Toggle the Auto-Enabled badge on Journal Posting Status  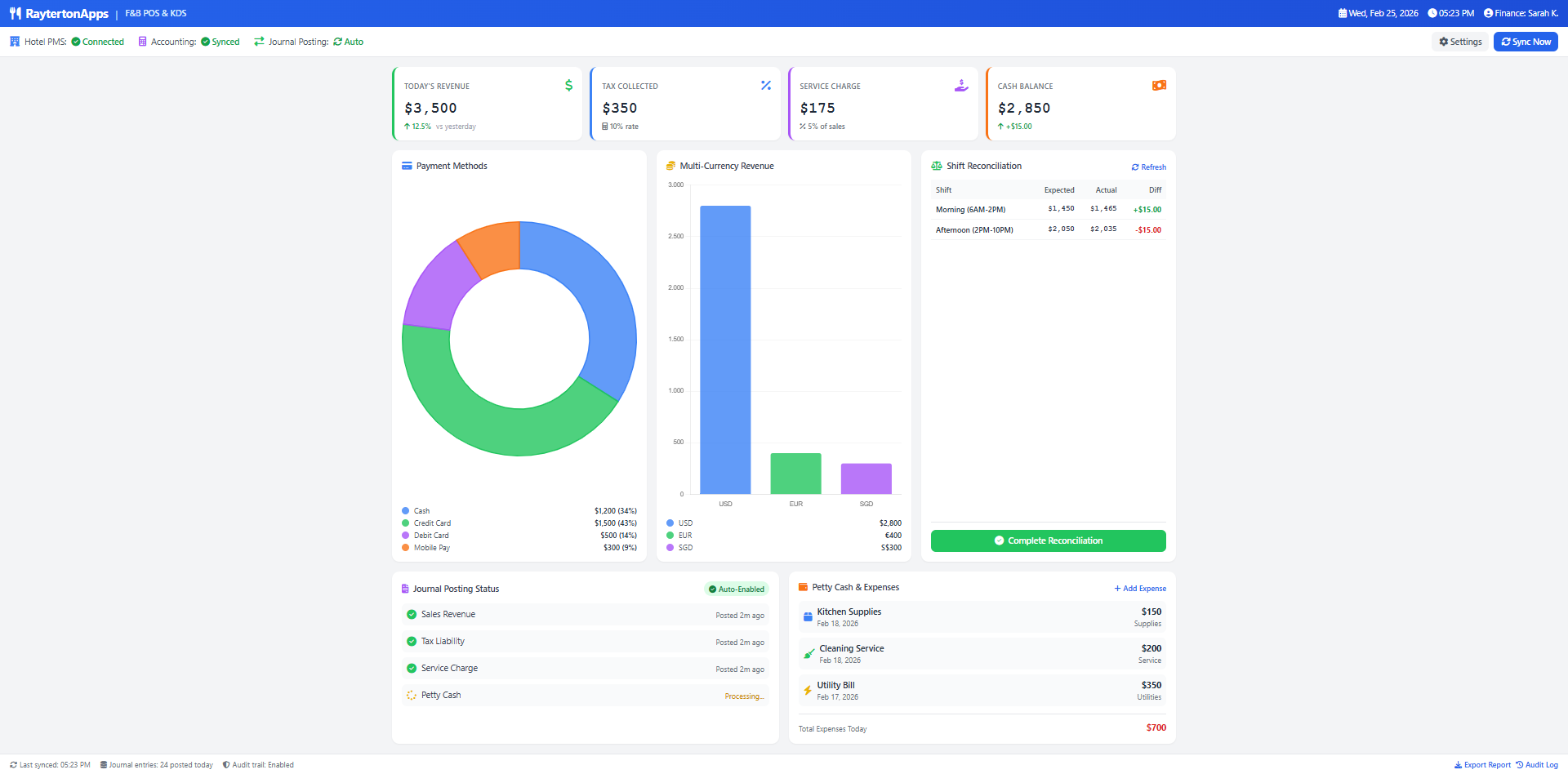pyautogui.click(x=736, y=589)
